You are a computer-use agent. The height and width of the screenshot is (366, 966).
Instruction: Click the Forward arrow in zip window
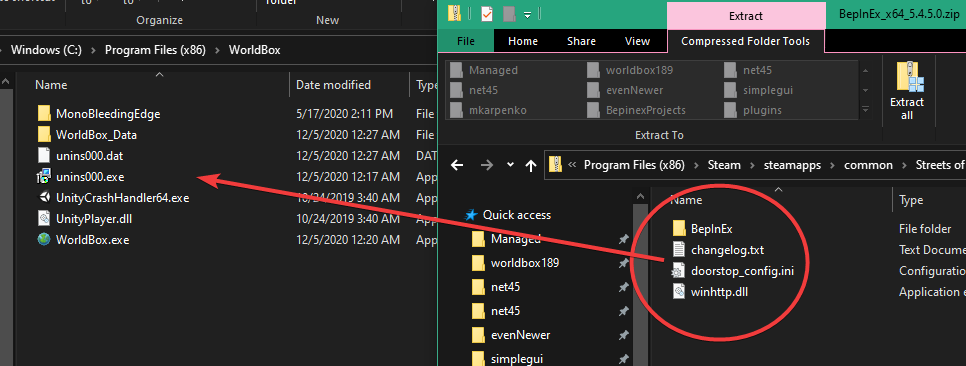click(487, 165)
